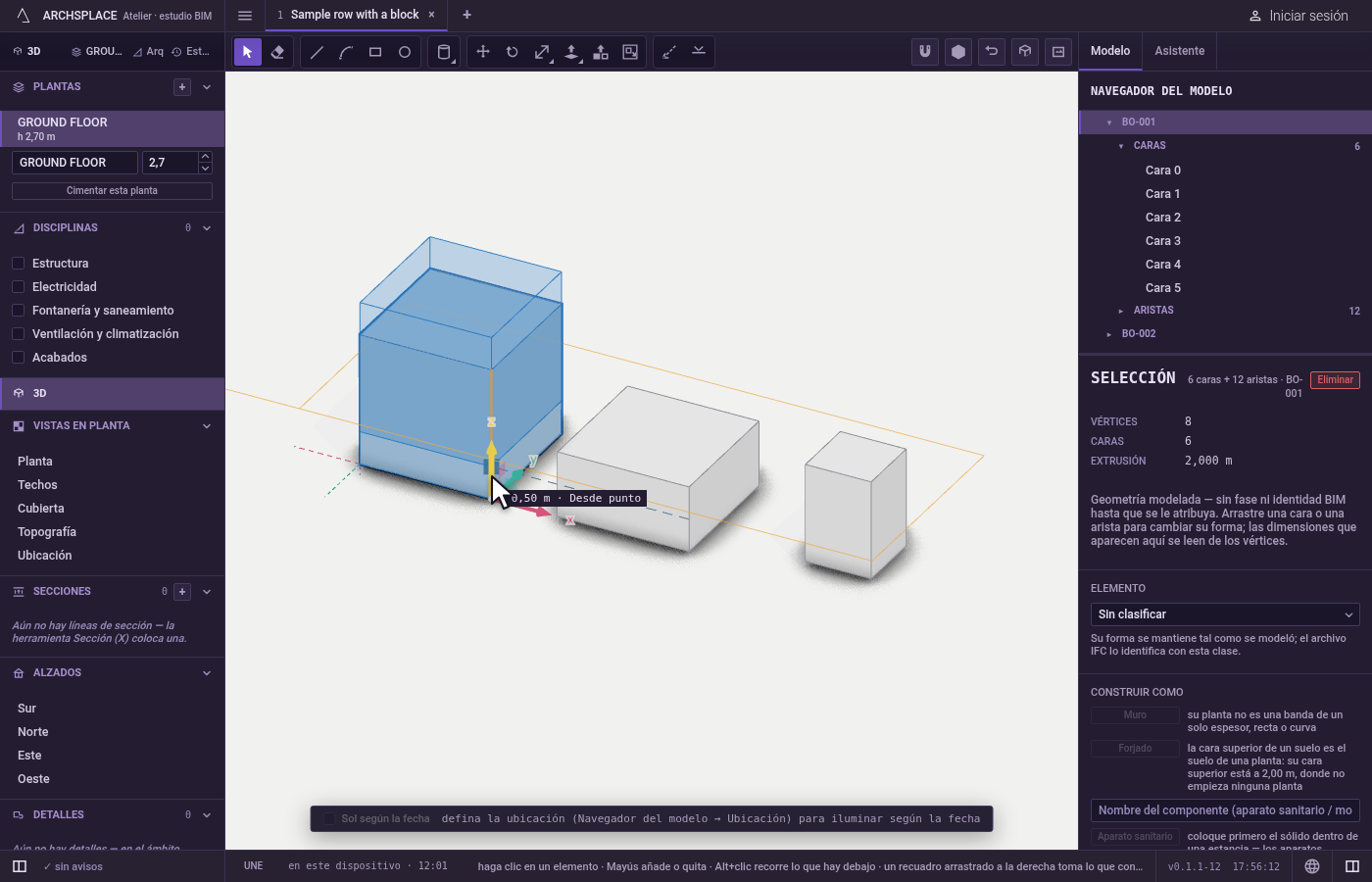Image resolution: width=1372 pixels, height=882 pixels.
Task: Open the Arq tab in left panel
Action: coord(148,52)
